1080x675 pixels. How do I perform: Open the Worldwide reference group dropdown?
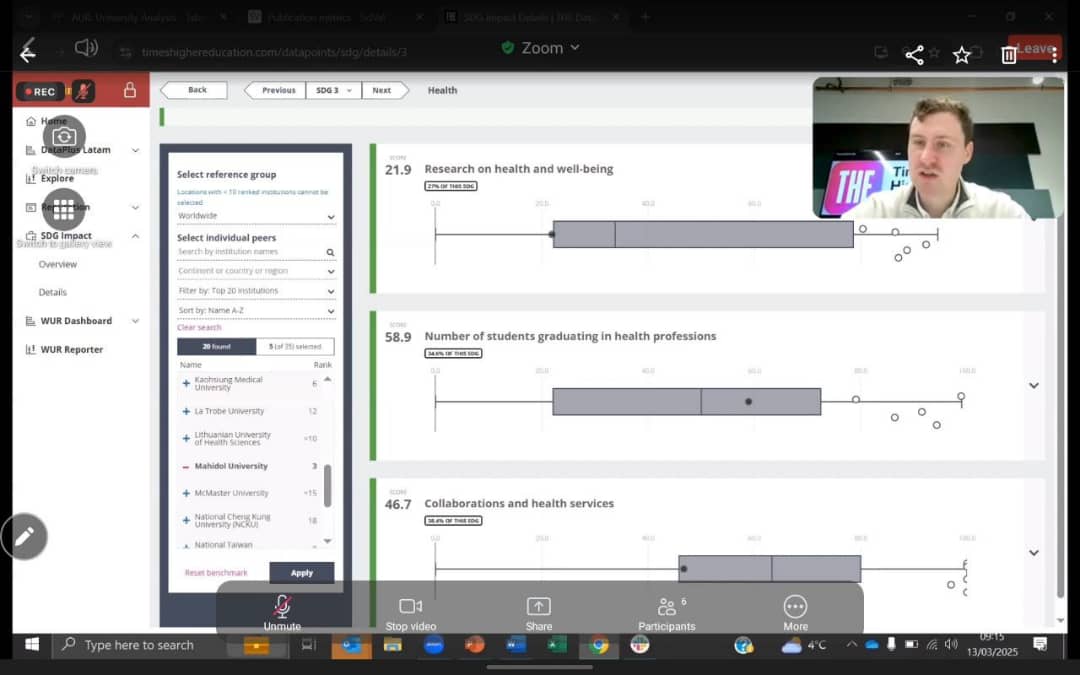[x=256, y=216]
